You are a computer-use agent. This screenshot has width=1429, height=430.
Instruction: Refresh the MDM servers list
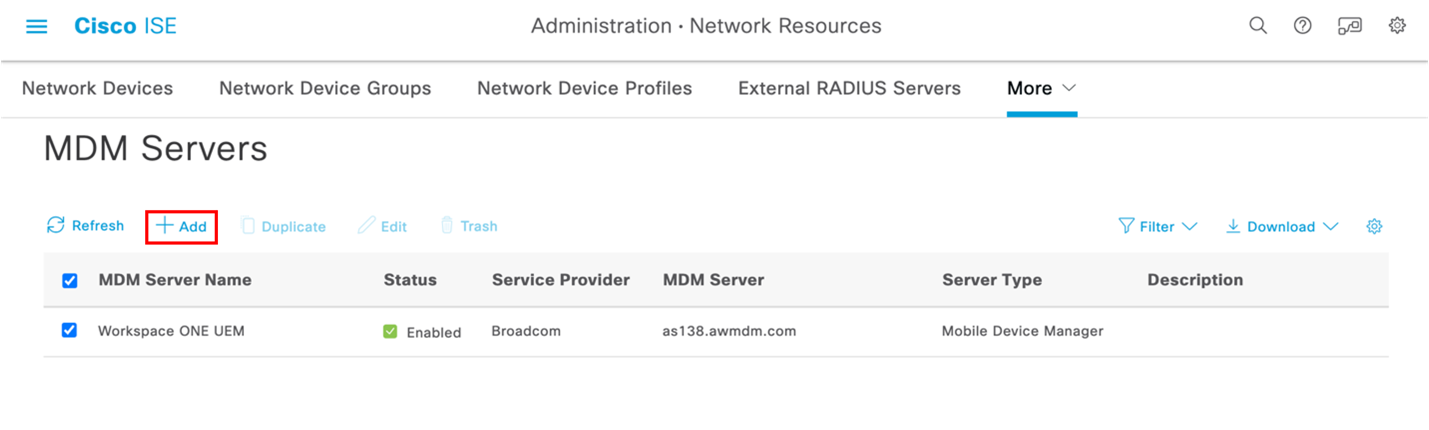85,226
